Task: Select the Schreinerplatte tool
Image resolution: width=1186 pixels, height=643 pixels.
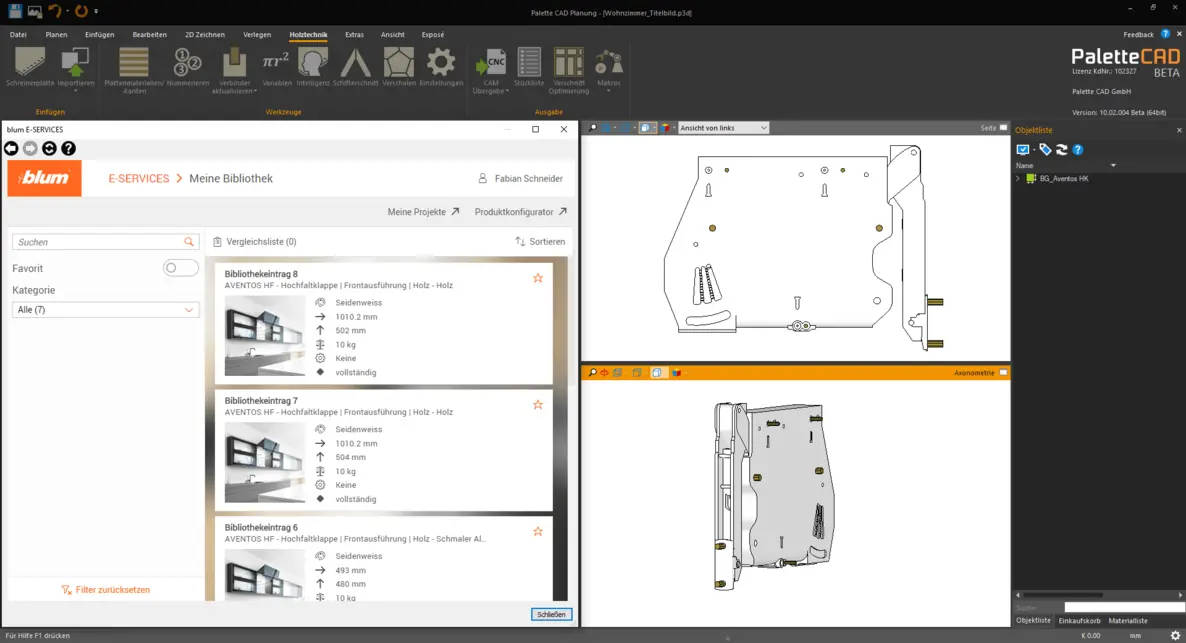Action: (x=29, y=67)
